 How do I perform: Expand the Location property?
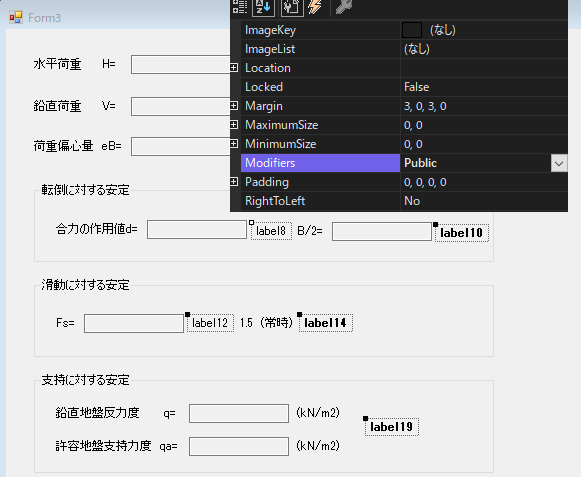pyautogui.click(x=234, y=68)
